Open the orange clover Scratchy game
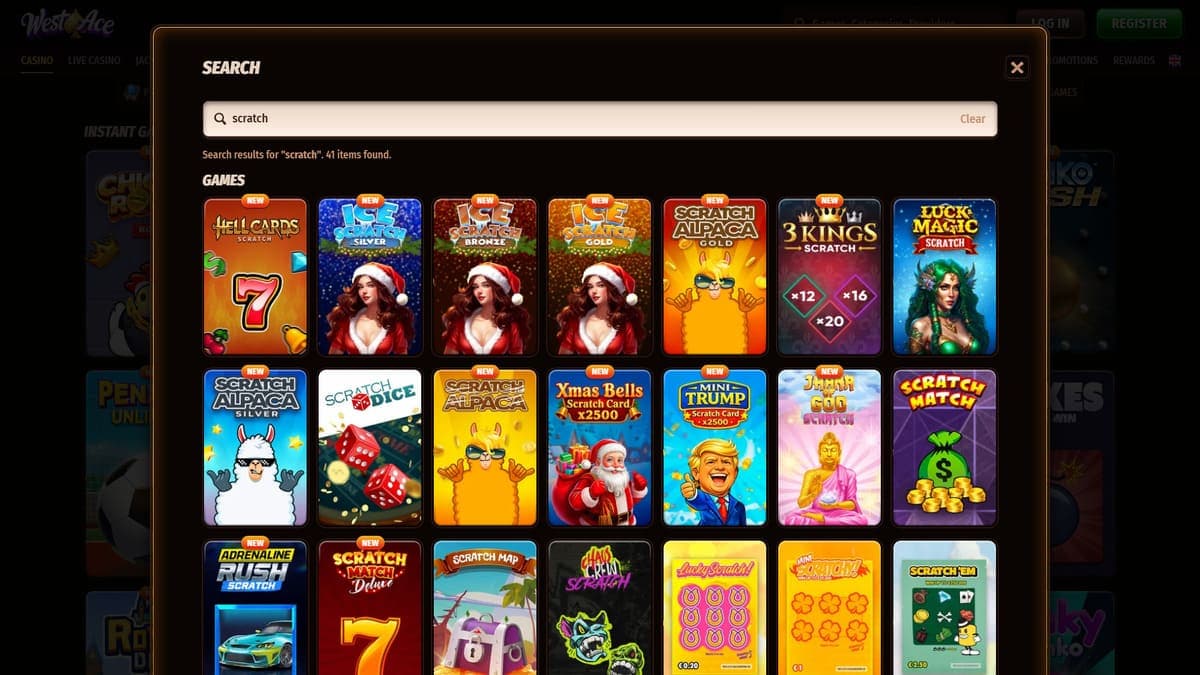 [x=830, y=608]
